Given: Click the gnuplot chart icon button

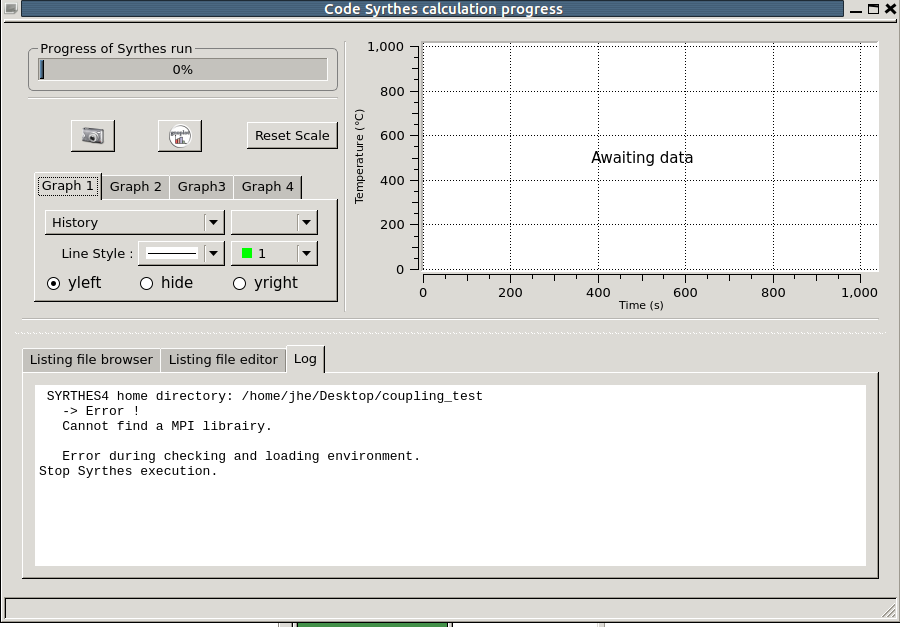Looking at the screenshot, I should click(180, 136).
